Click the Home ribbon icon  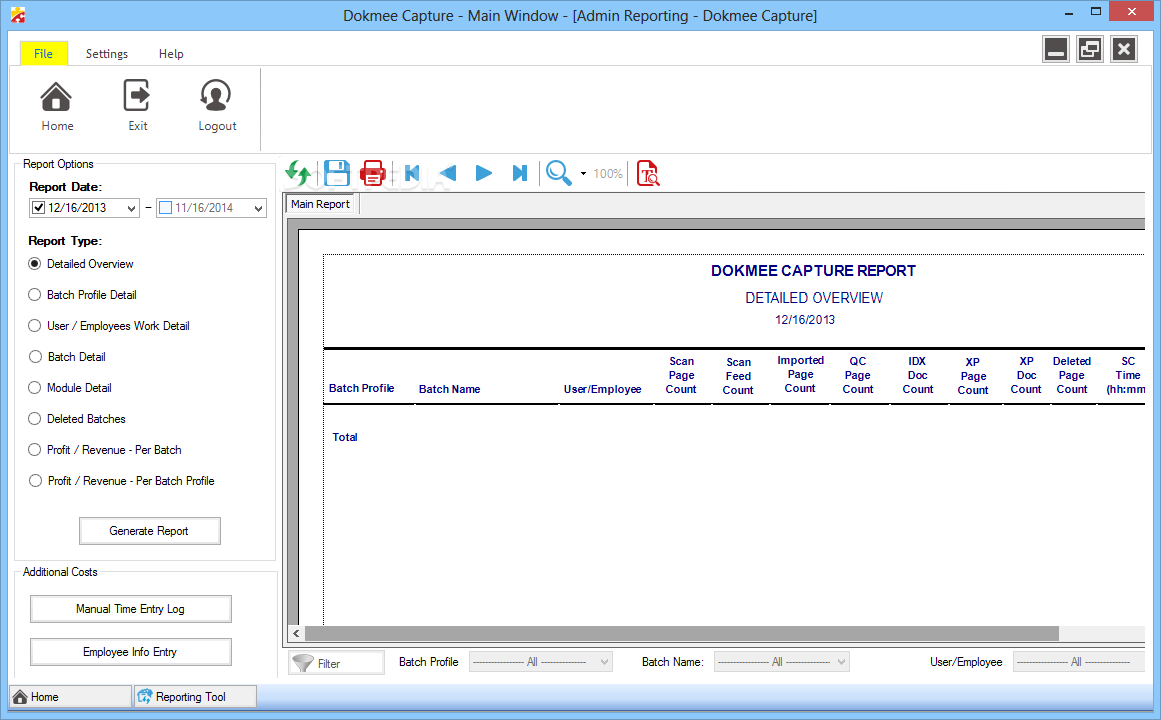(x=56, y=97)
